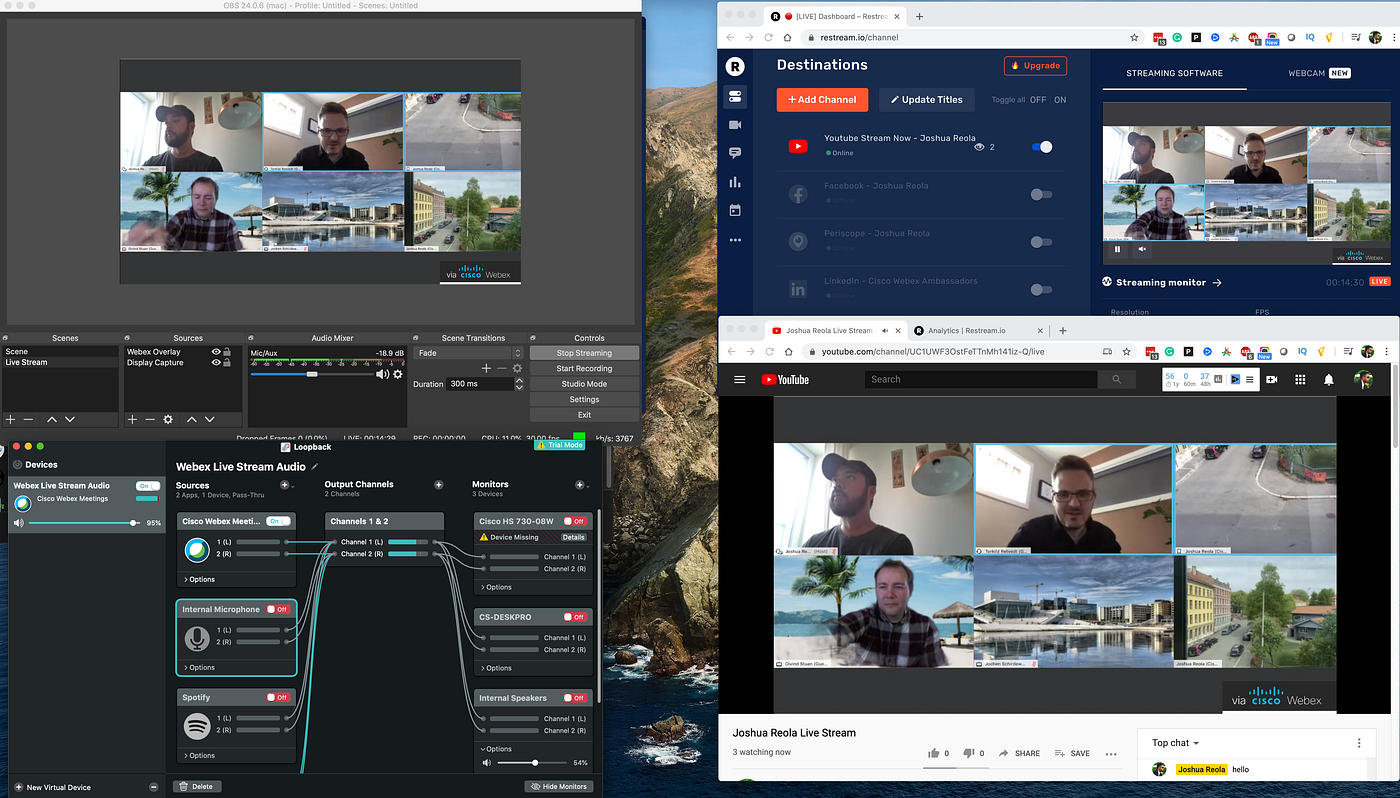
Task: Expand Options under Internal Microphone source
Action: 199,668
